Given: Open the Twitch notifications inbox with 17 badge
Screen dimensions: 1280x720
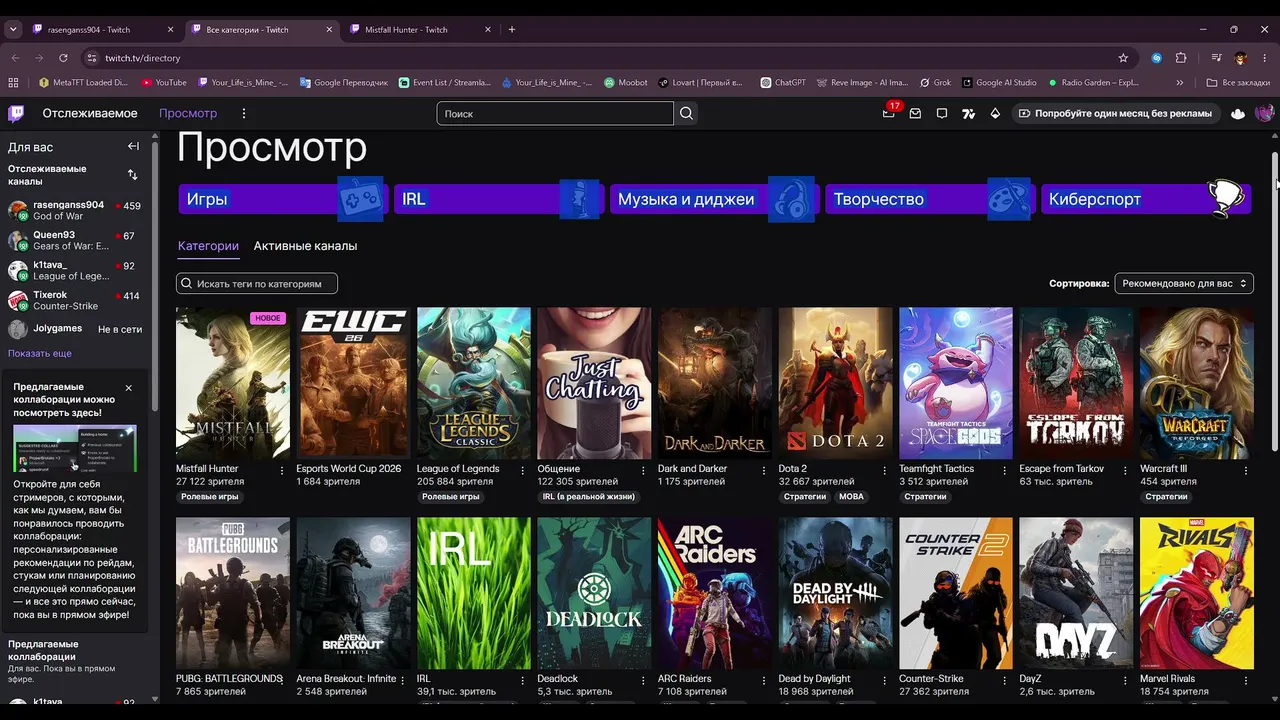Looking at the screenshot, I should (888, 113).
